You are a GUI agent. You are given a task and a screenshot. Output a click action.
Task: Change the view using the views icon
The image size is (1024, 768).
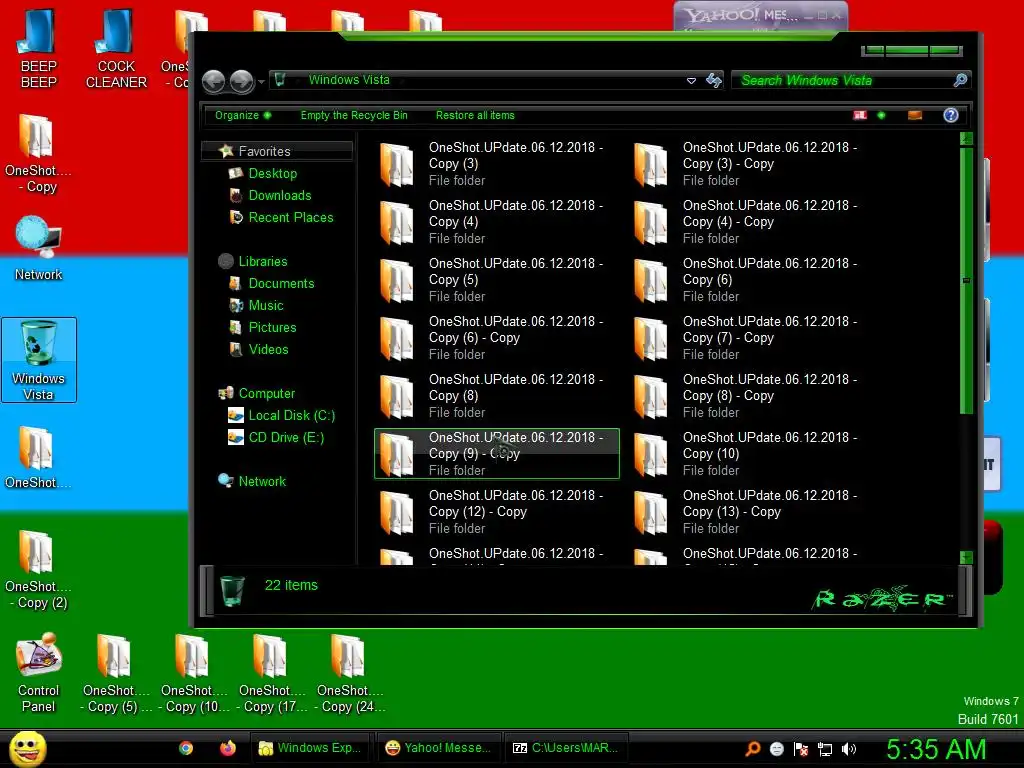click(860, 116)
